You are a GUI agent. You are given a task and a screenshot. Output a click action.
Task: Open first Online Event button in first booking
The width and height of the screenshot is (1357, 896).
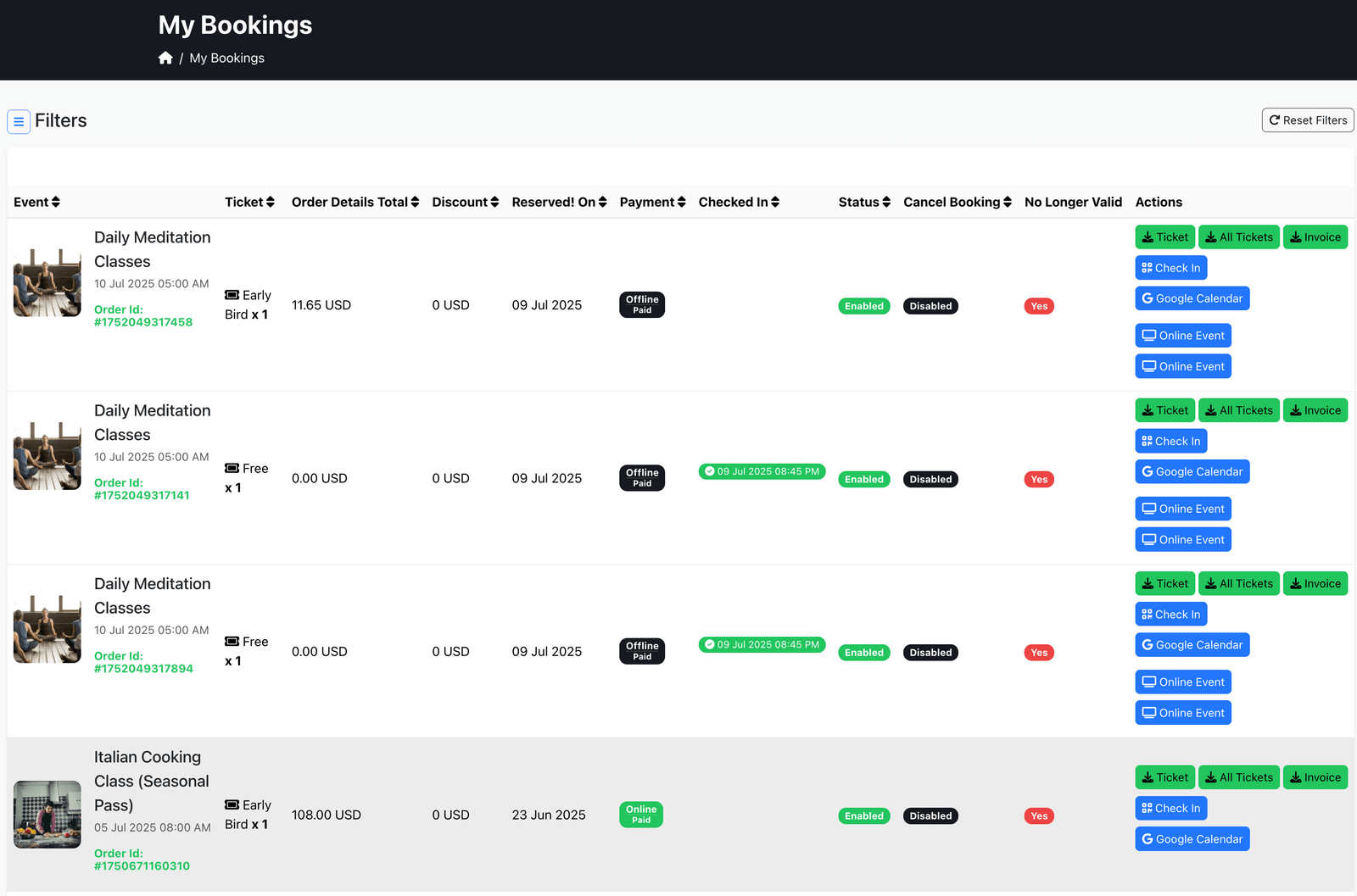point(1182,336)
